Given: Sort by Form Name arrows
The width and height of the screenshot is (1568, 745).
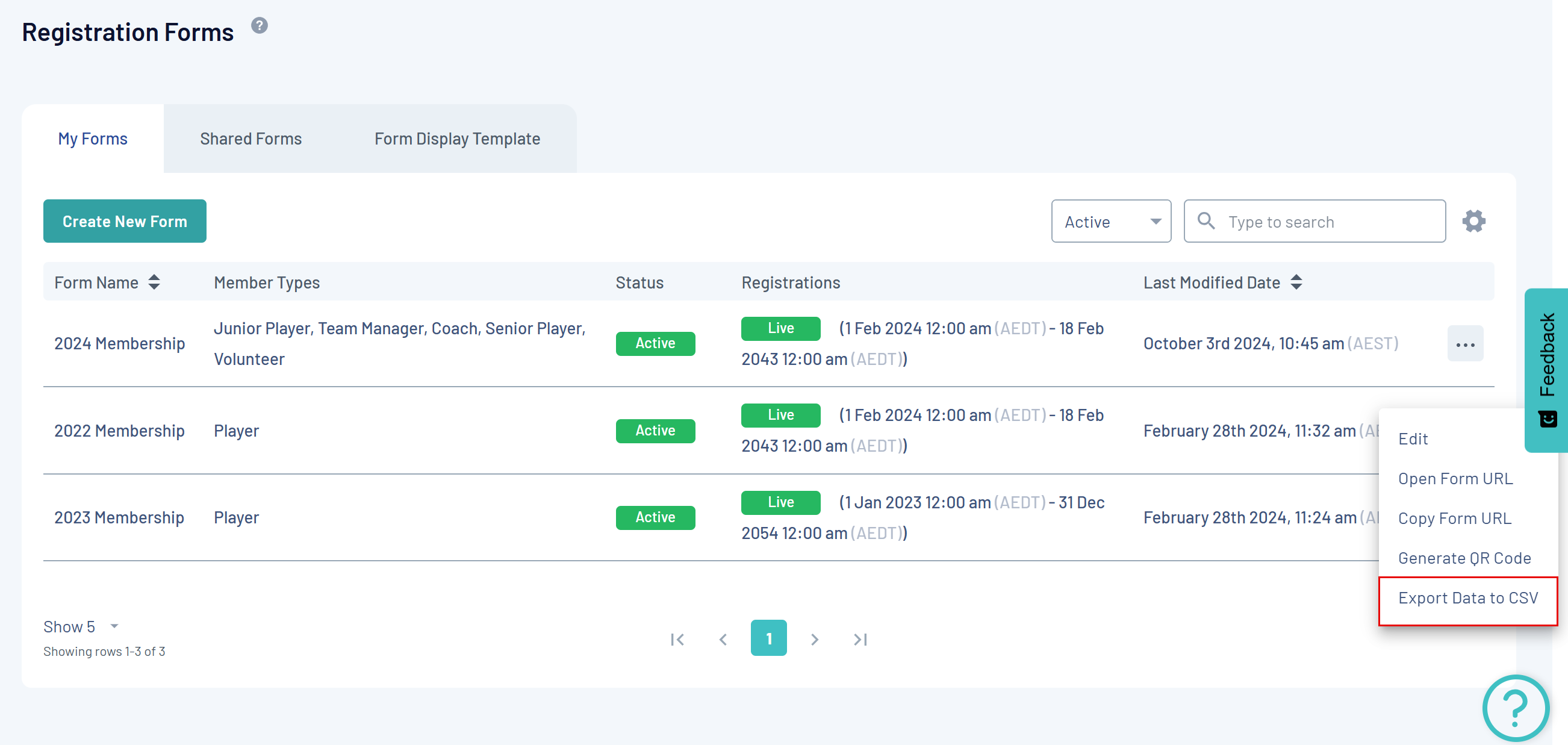Looking at the screenshot, I should [x=154, y=282].
